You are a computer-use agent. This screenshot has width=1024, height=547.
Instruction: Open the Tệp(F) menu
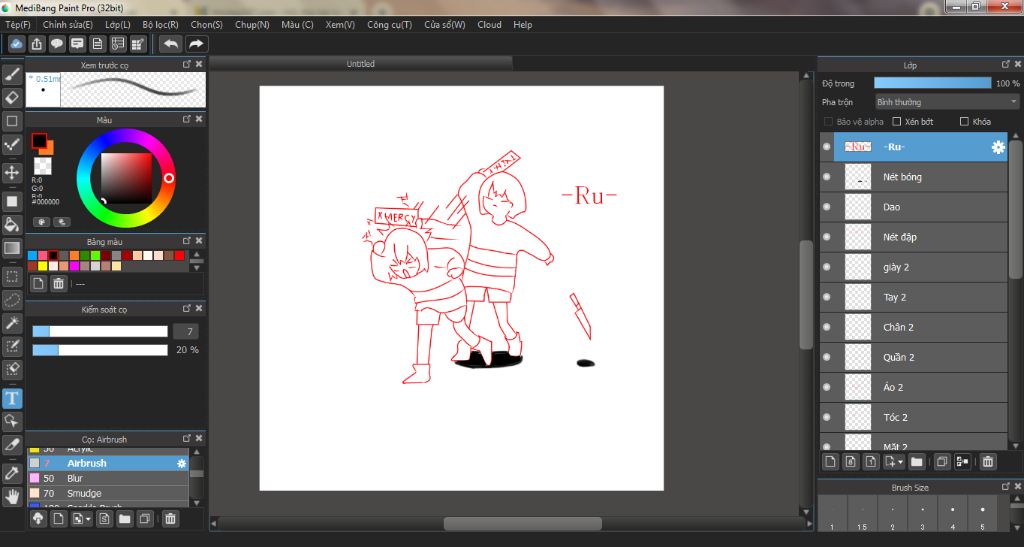pyautogui.click(x=18, y=24)
